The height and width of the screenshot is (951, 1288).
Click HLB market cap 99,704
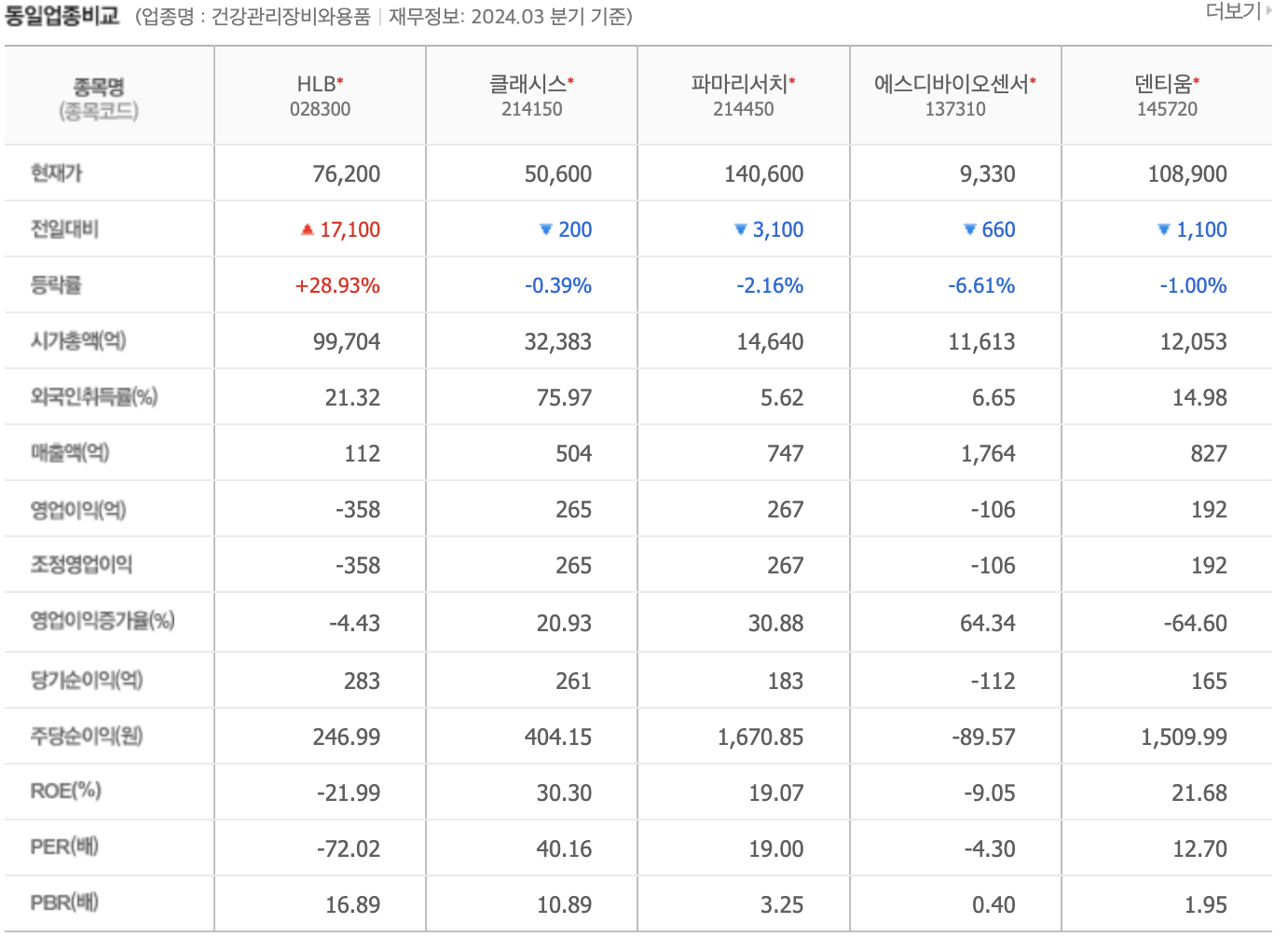(x=347, y=342)
